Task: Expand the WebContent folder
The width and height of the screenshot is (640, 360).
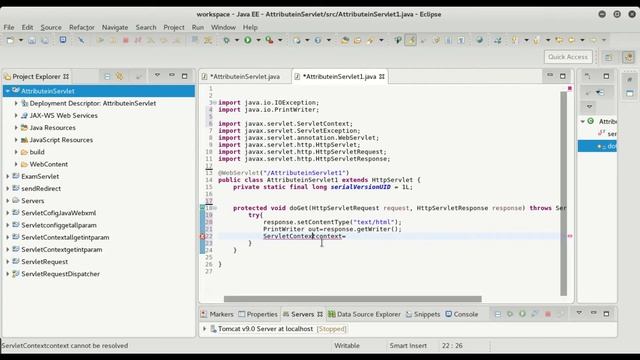Action: [x=16, y=164]
